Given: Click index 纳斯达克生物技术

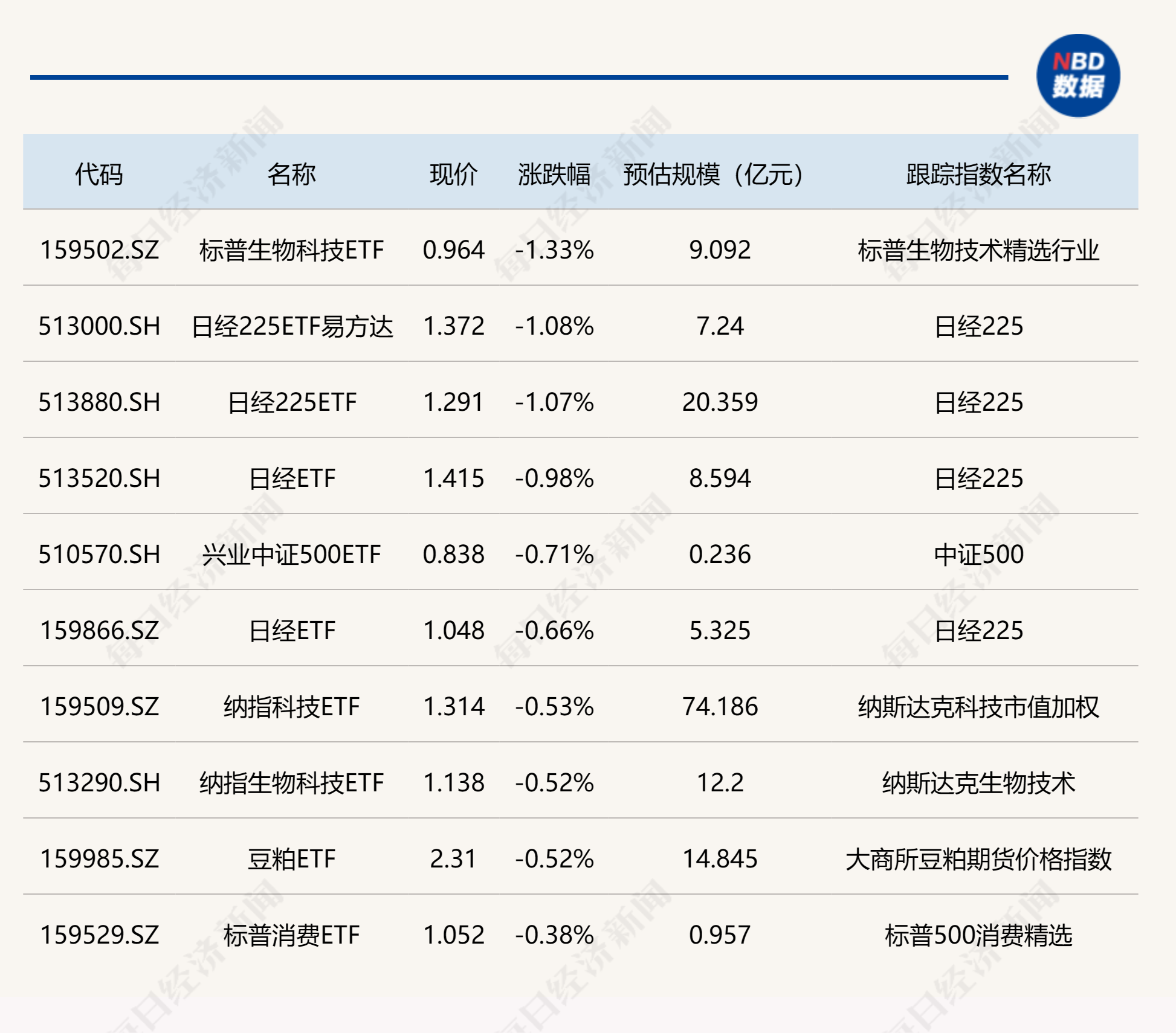Looking at the screenshot, I should [978, 783].
